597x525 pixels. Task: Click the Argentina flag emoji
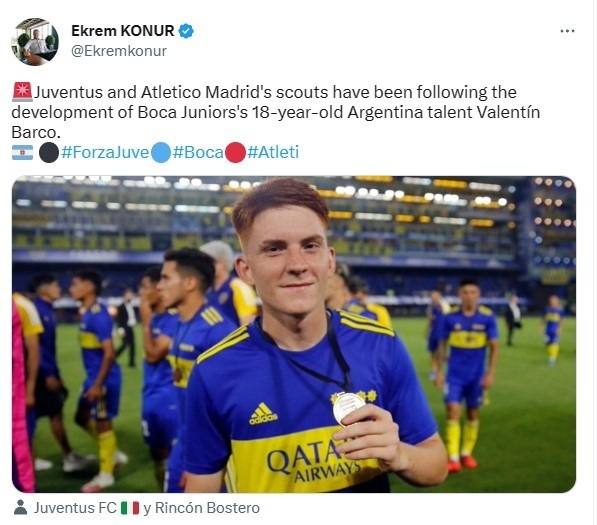click(22, 153)
